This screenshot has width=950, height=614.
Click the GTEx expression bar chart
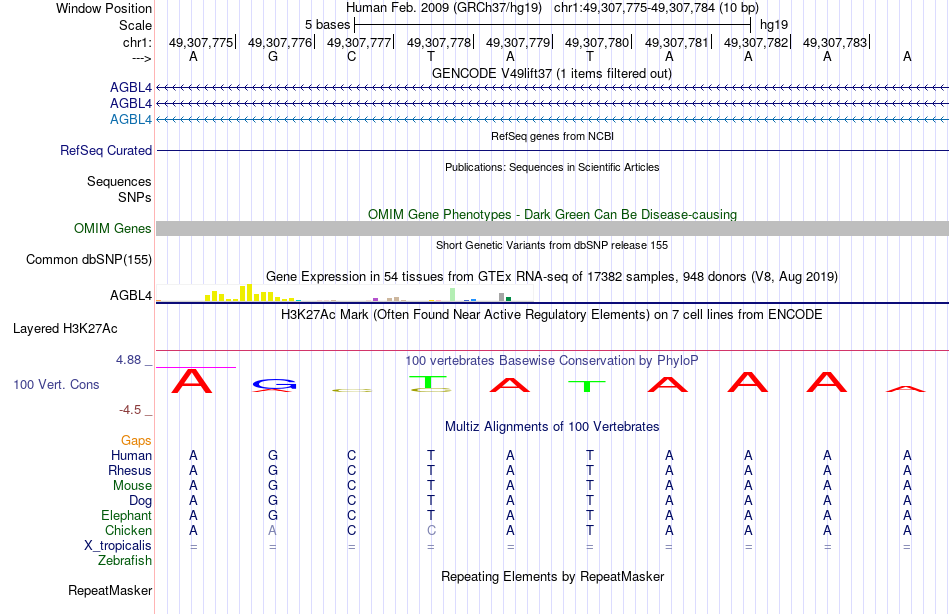[344, 293]
